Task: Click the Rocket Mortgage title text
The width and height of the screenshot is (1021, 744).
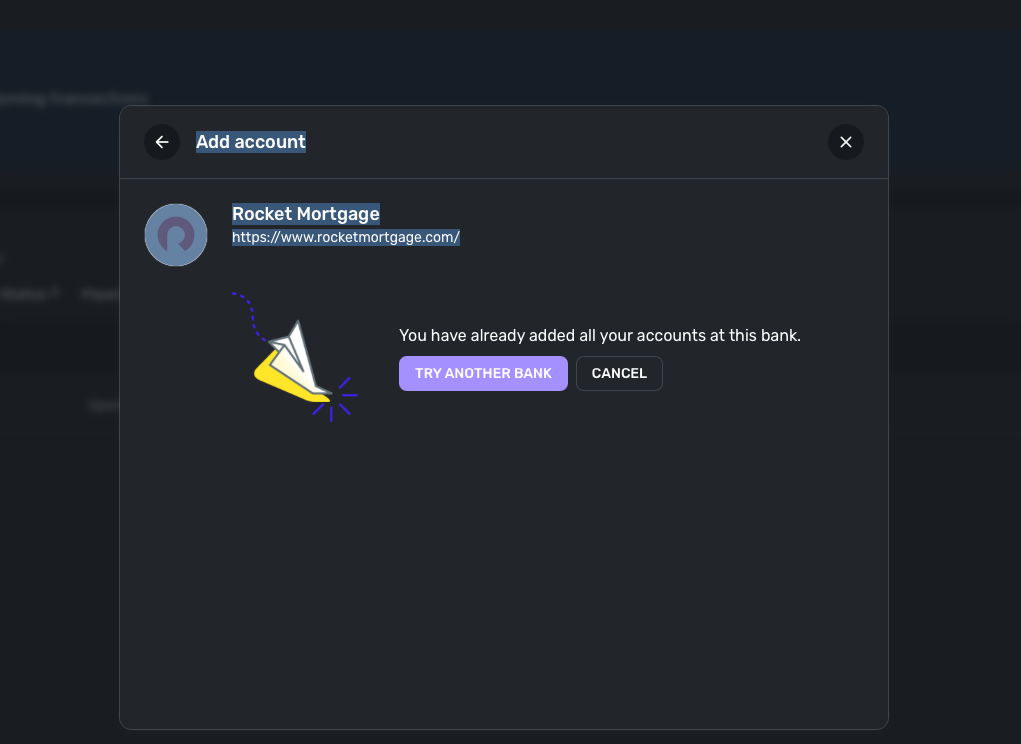Action: coord(306,213)
